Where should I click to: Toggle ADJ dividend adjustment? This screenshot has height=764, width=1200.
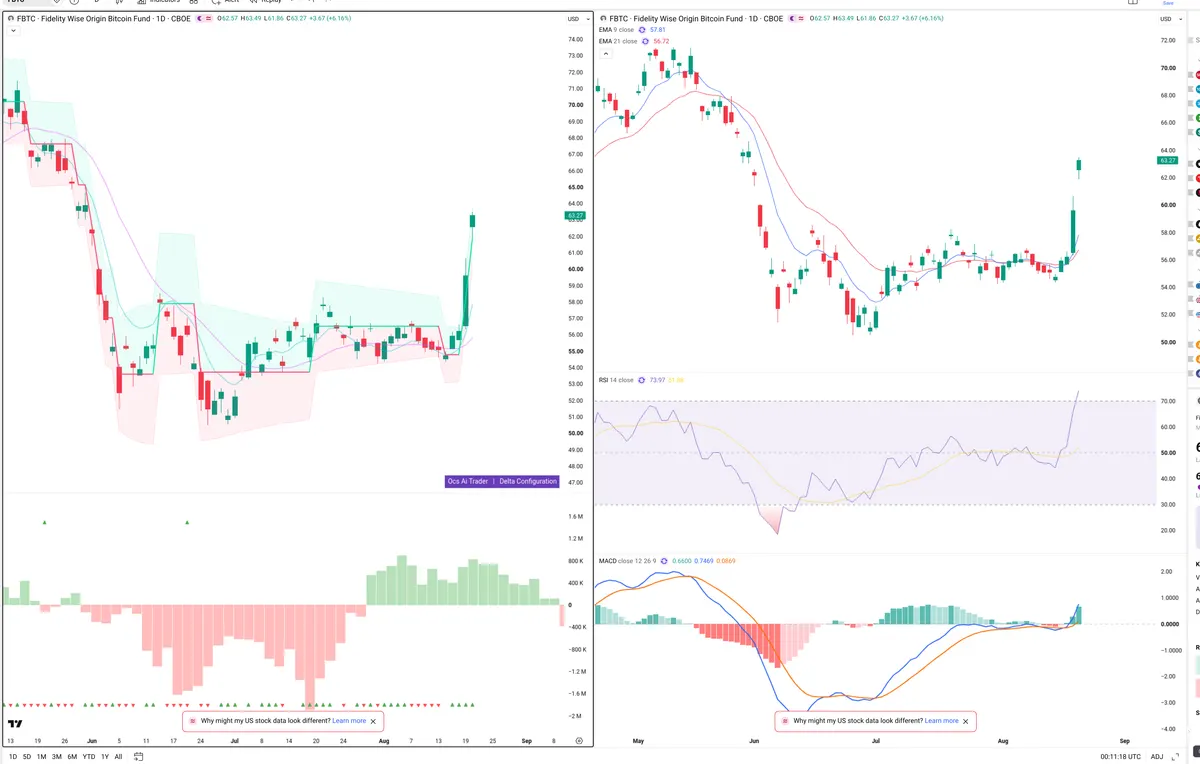(1157, 757)
